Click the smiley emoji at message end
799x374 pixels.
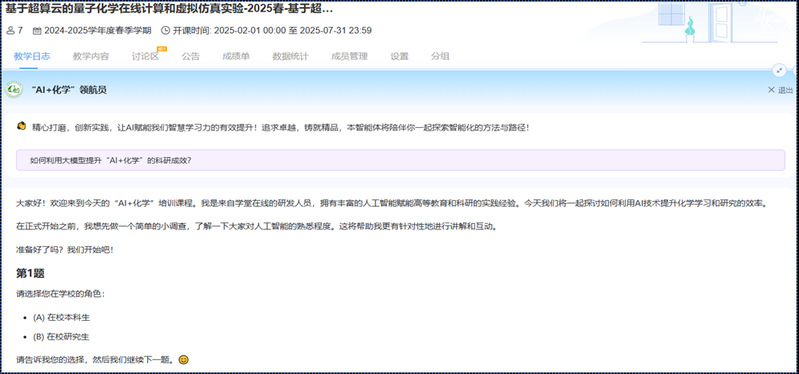pyautogui.click(x=184, y=360)
